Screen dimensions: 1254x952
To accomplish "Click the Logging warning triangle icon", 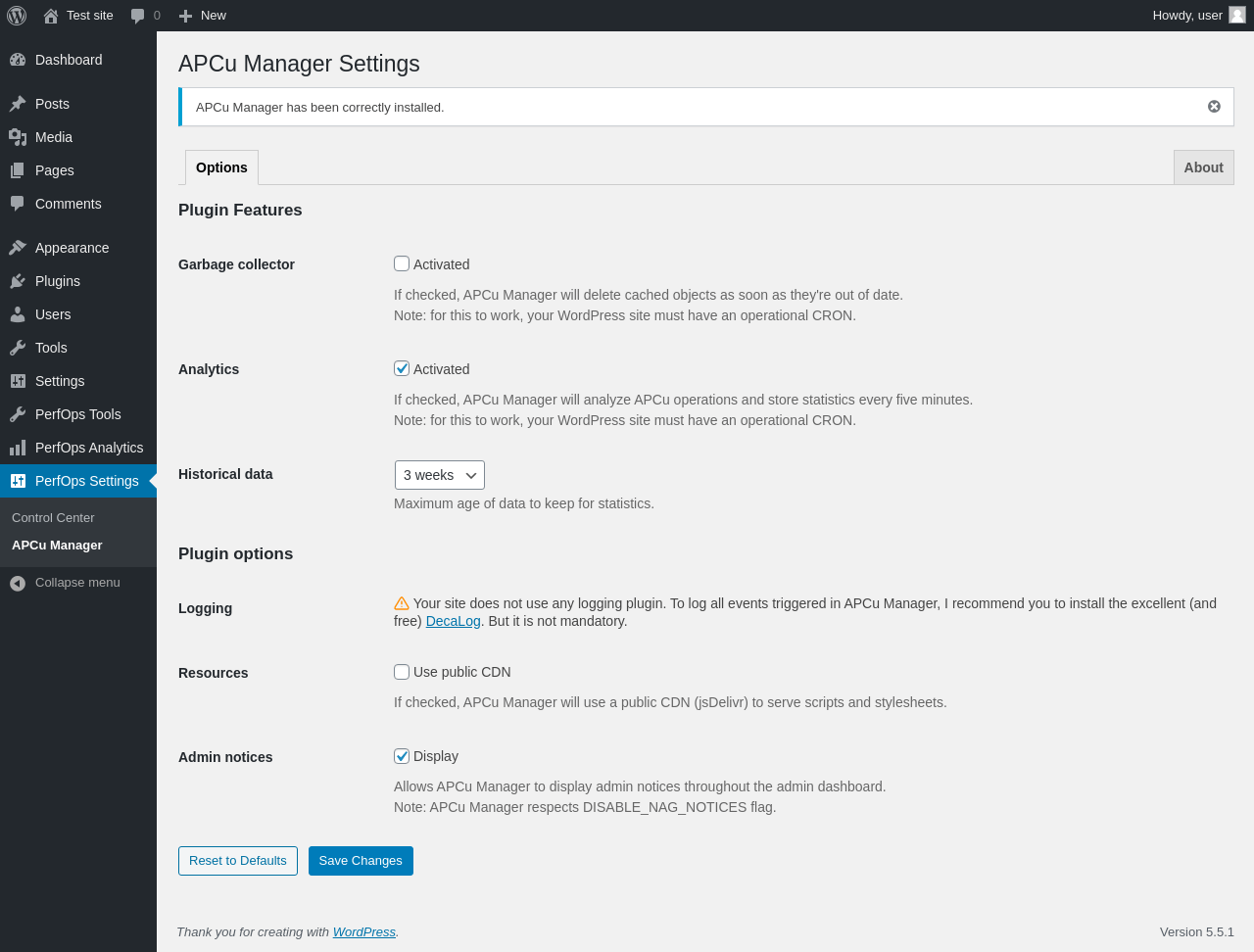I will tap(402, 603).
